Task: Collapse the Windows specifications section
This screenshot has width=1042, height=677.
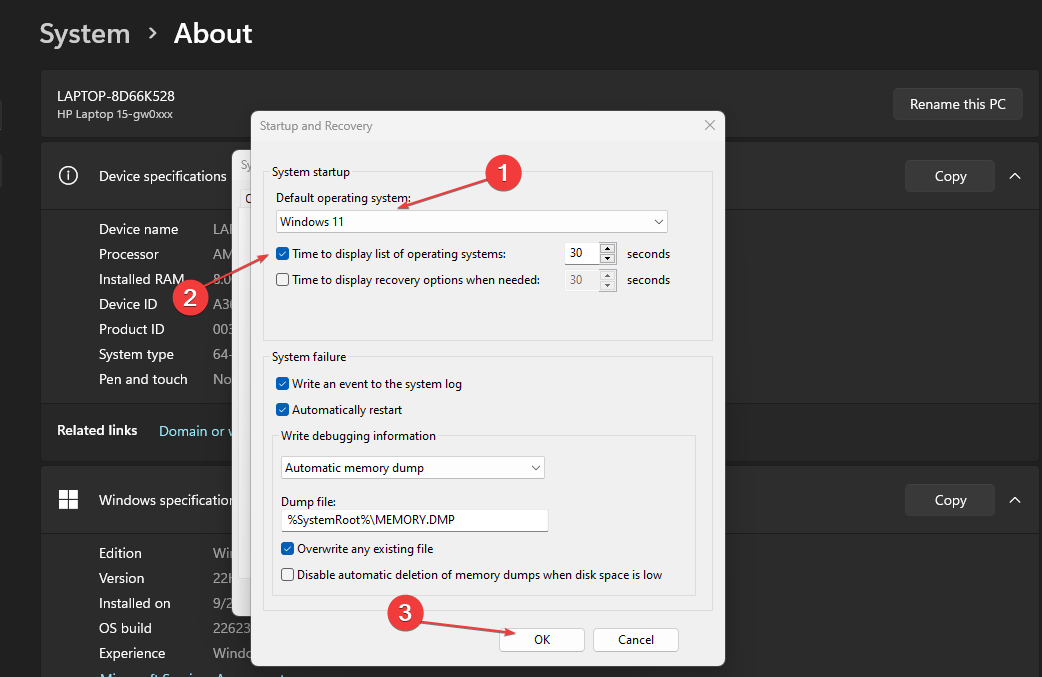Action: [x=1015, y=500]
